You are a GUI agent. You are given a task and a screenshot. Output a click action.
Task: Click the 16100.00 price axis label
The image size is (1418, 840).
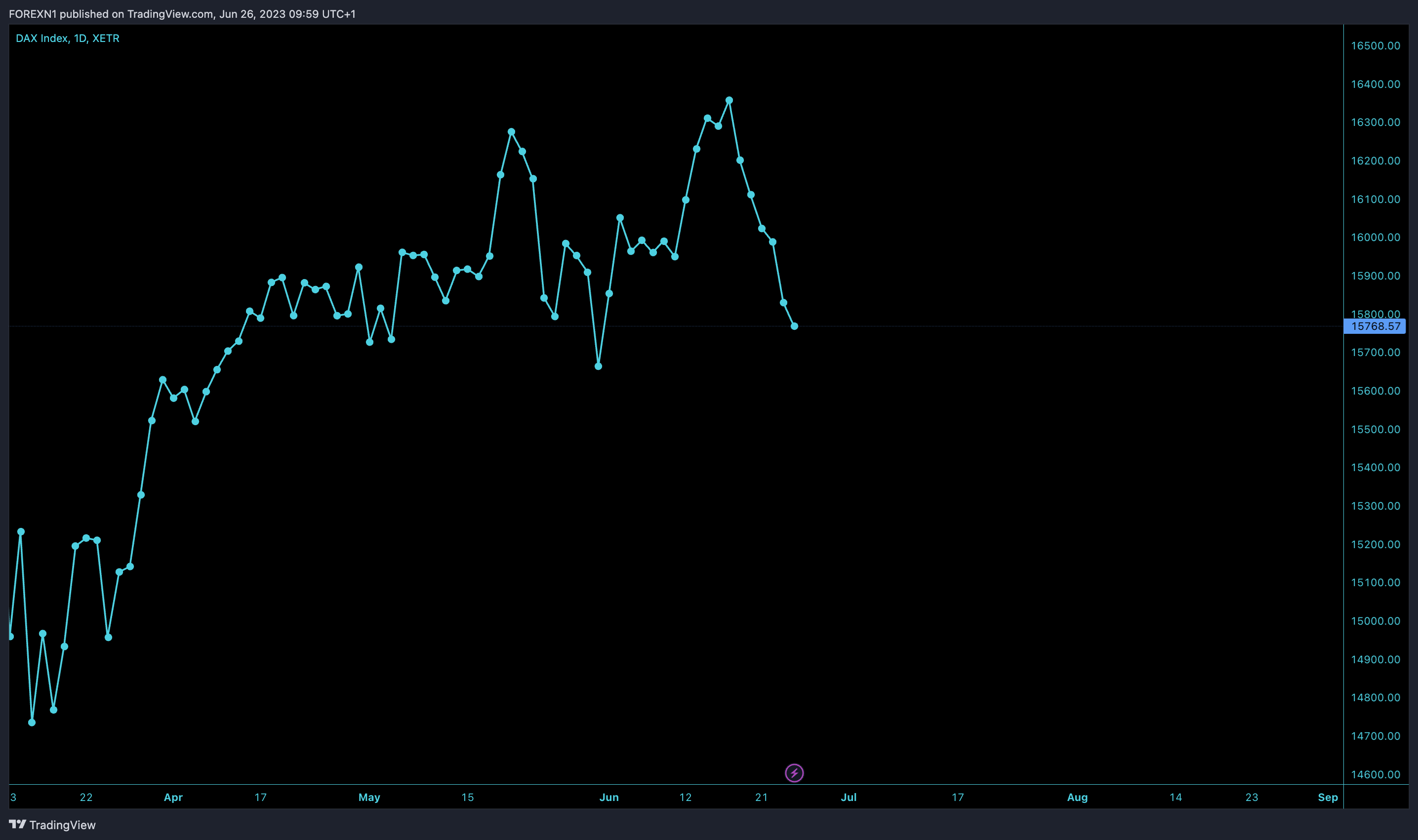[x=1376, y=199]
